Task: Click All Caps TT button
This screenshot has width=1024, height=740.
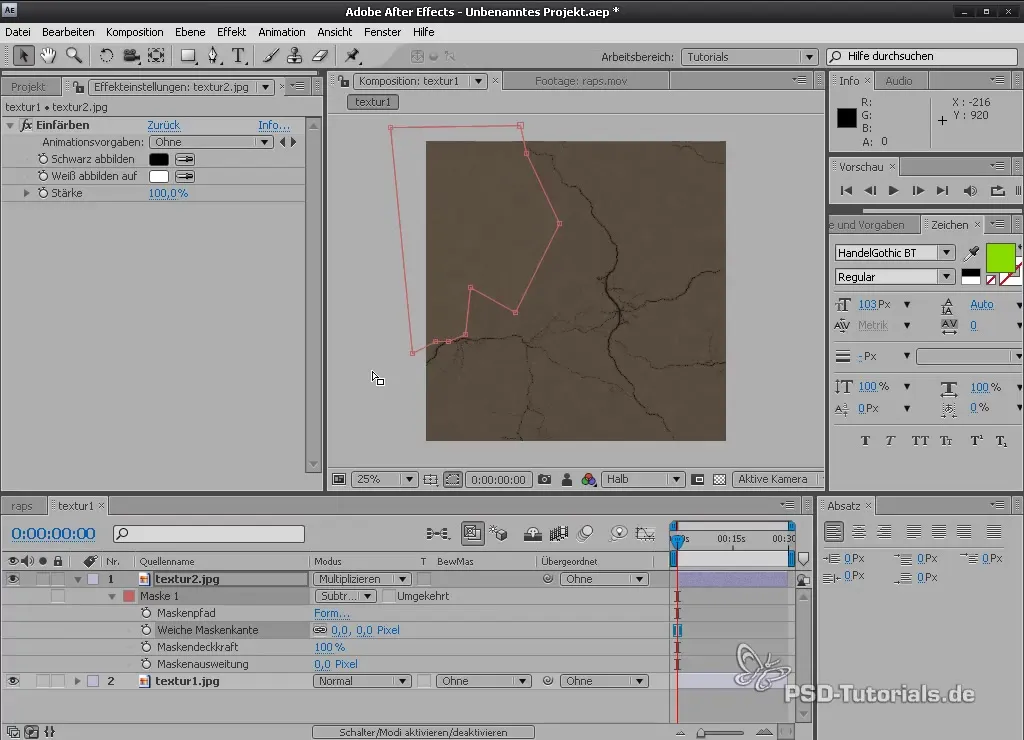Action: point(920,441)
